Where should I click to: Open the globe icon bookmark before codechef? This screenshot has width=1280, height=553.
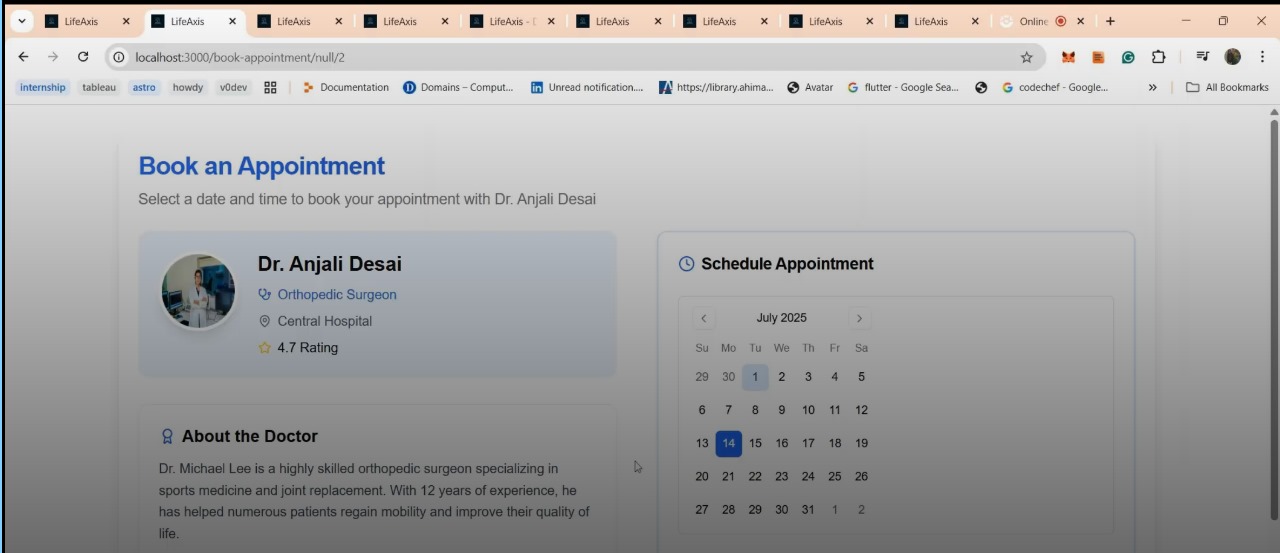click(981, 88)
